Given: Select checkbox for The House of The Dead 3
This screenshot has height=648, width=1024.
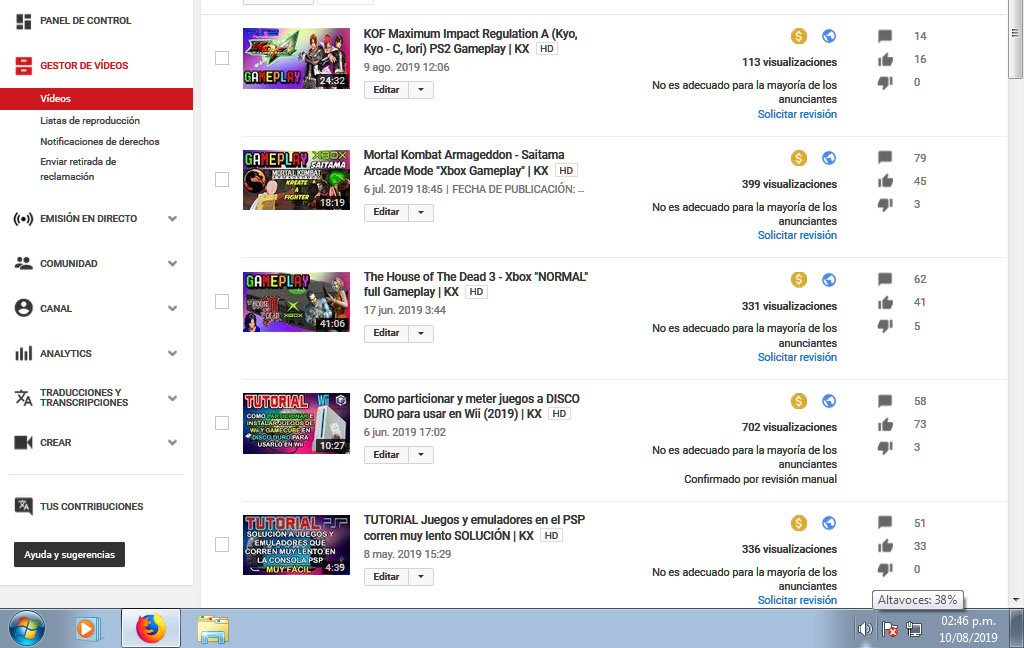Looking at the screenshot, I should pos(222,301).
